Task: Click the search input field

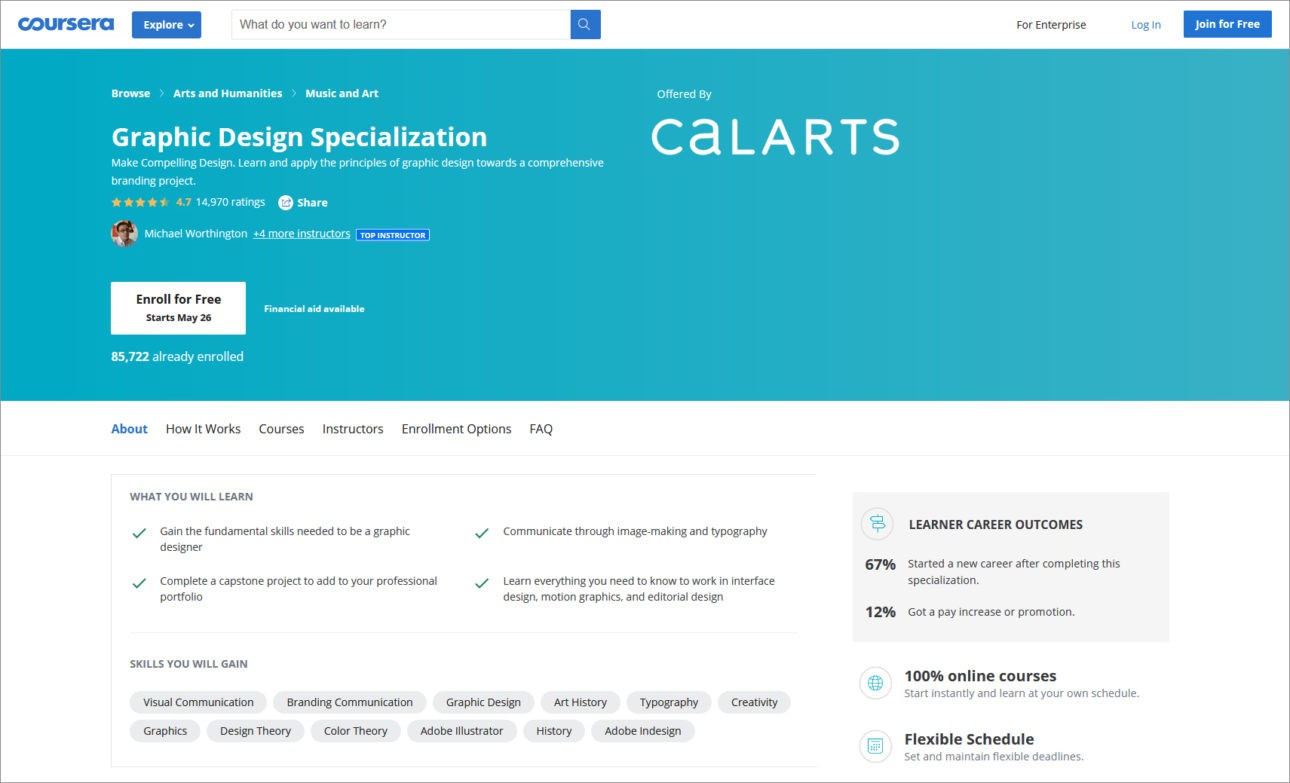Action: click(x=400, y=25)
